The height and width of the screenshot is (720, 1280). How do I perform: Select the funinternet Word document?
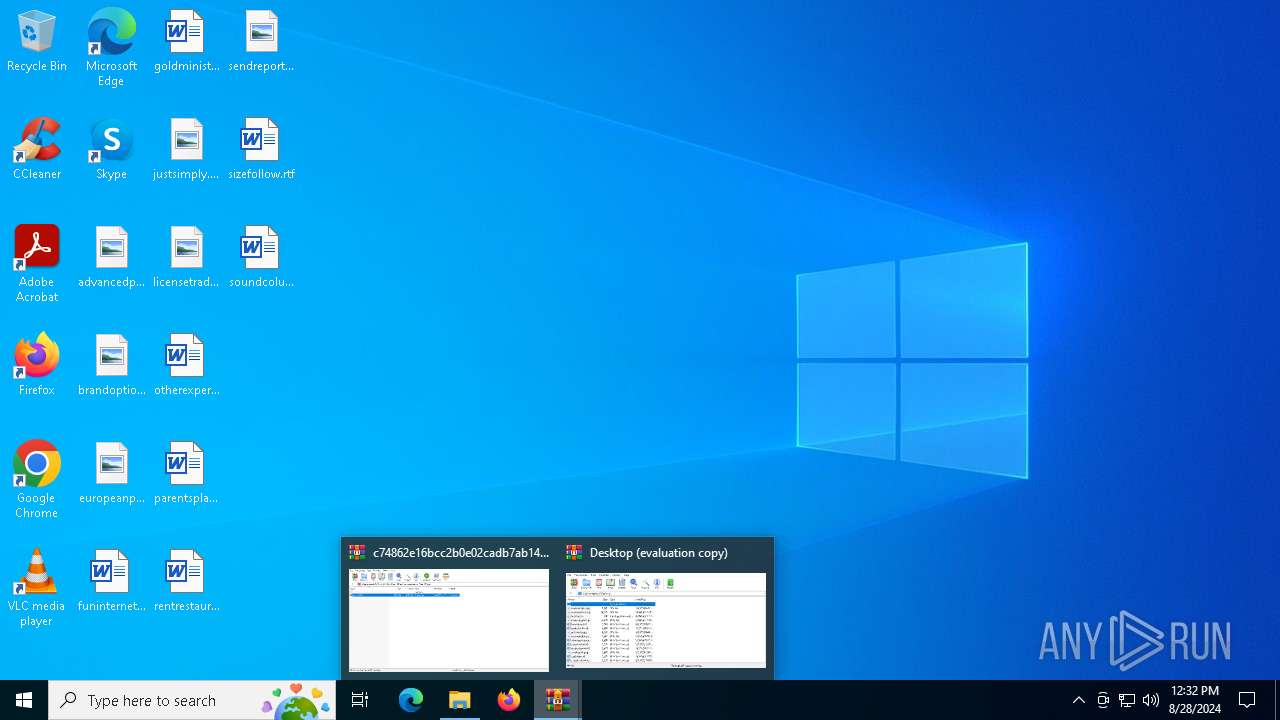pyautogui.click(x=111, y=582)
